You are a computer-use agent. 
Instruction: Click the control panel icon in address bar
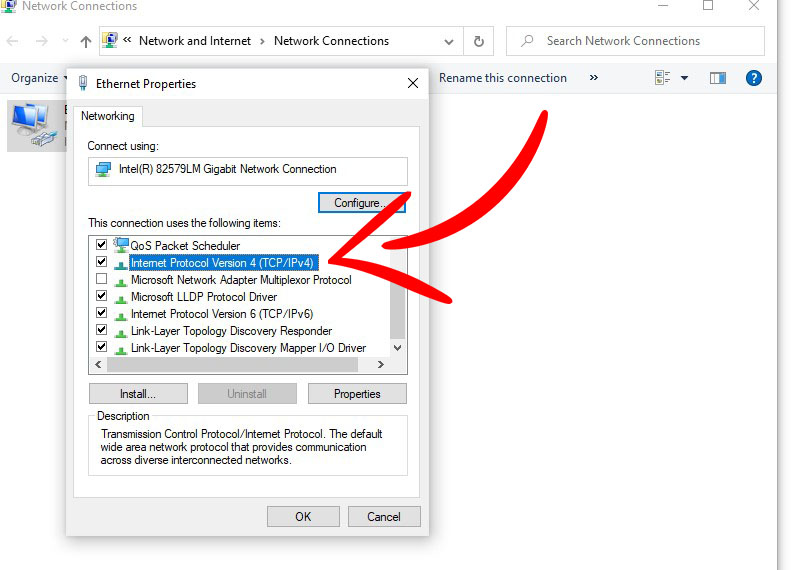click(110, 40)
